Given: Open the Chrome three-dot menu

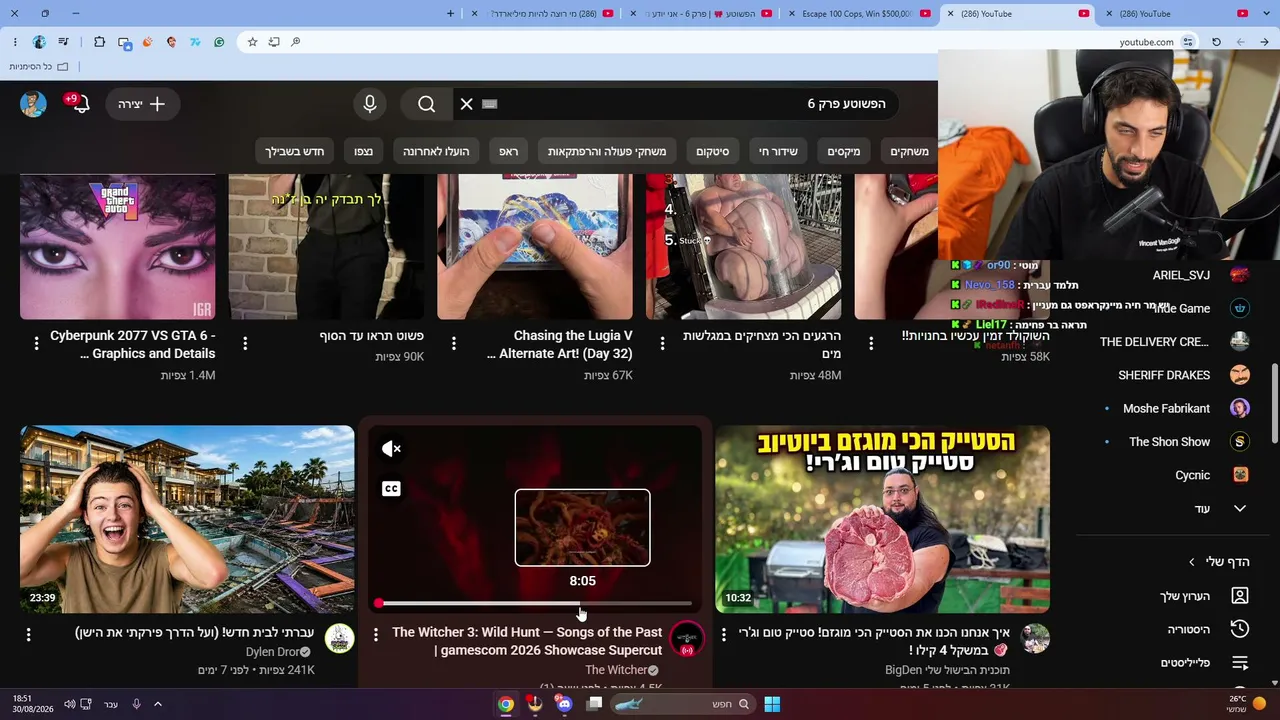Looking at the screenshot, I should [15, 42].
